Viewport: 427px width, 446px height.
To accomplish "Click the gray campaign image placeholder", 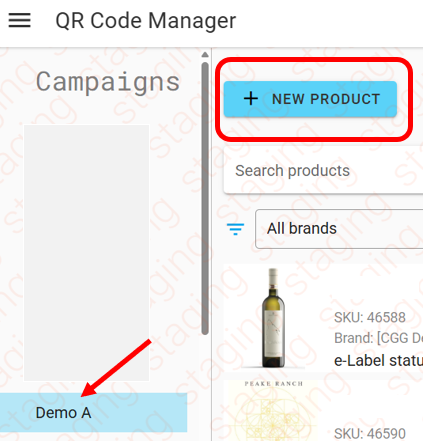I will tap(86, 253).
